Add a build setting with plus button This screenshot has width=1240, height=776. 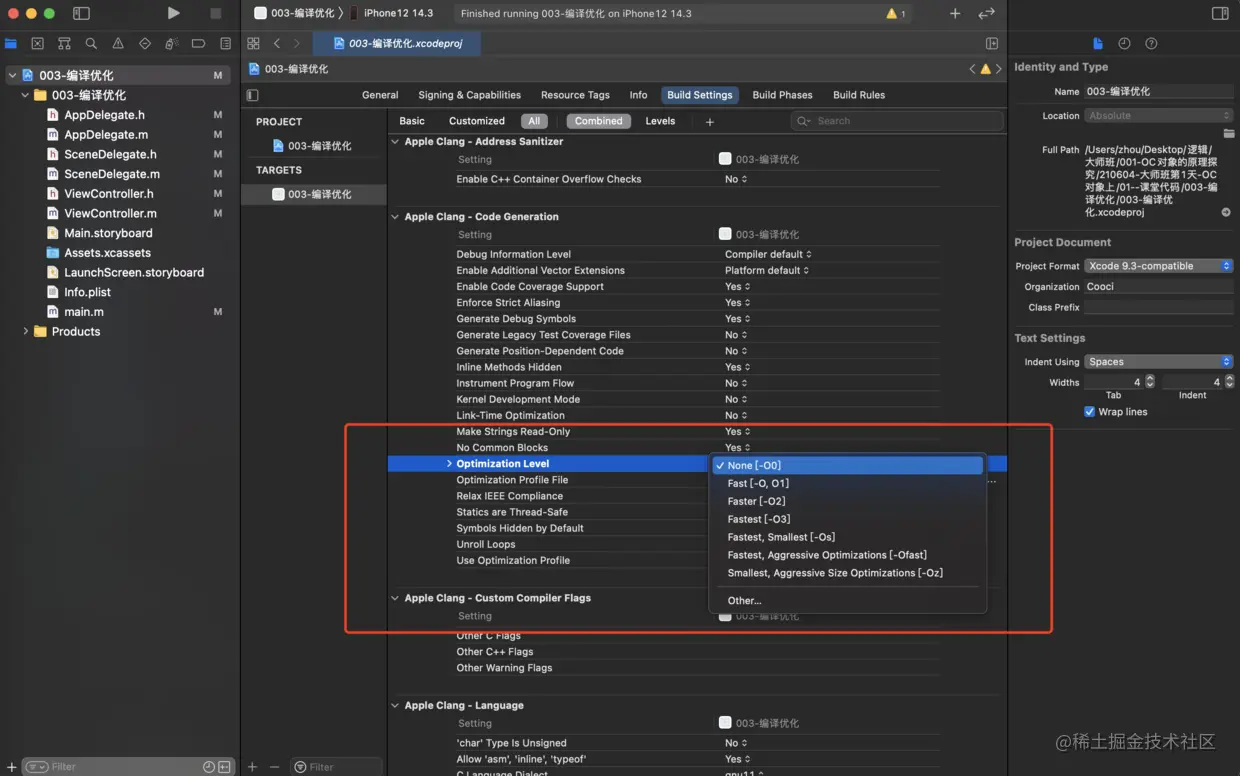(x=710, y=122)
